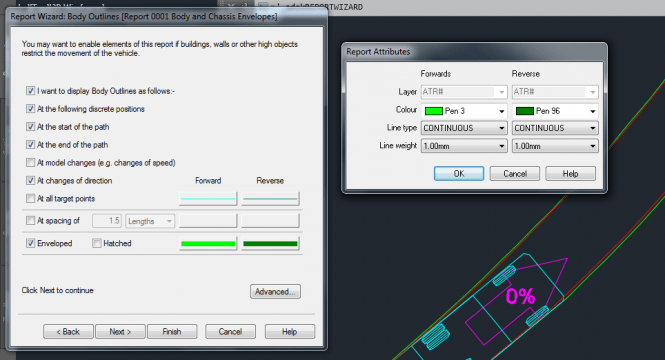The image size is (665, 360).
Task: Open Forwards Colour Pen 3 dropdown
Action: pyautogui.click(x=464, y=111)
